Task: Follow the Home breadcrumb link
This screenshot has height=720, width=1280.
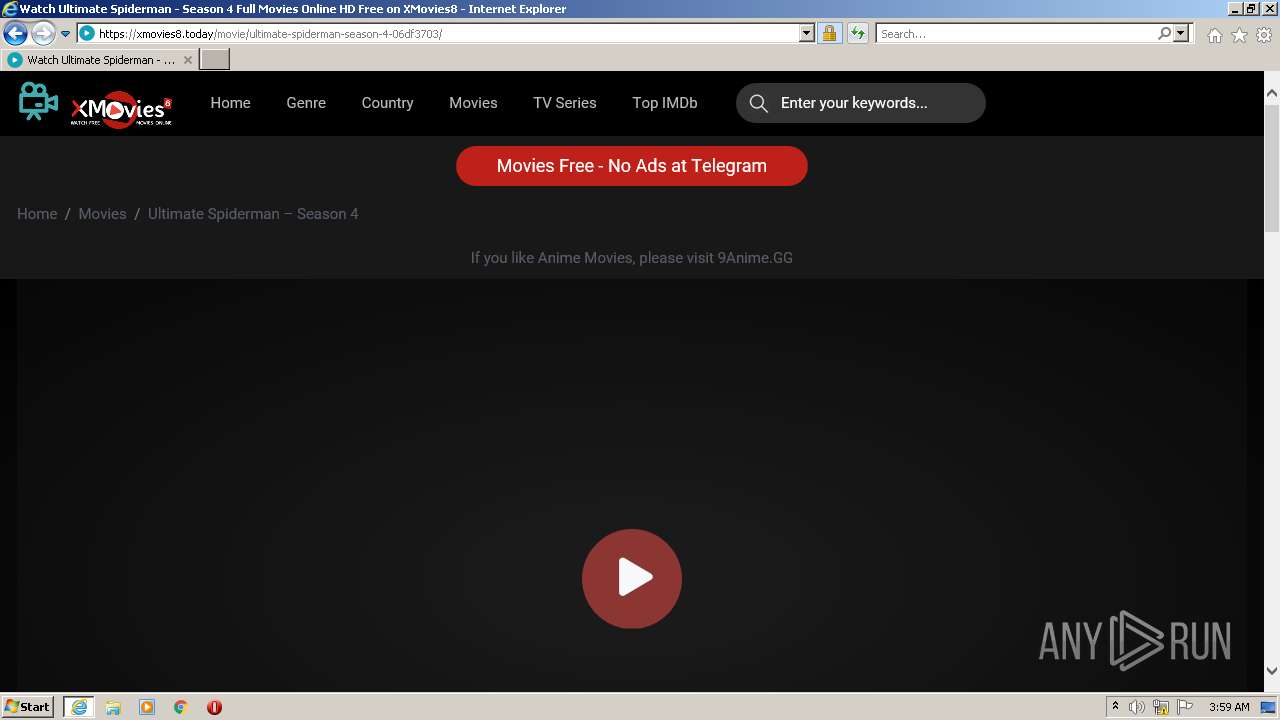Action: click(x=37, y=214)
